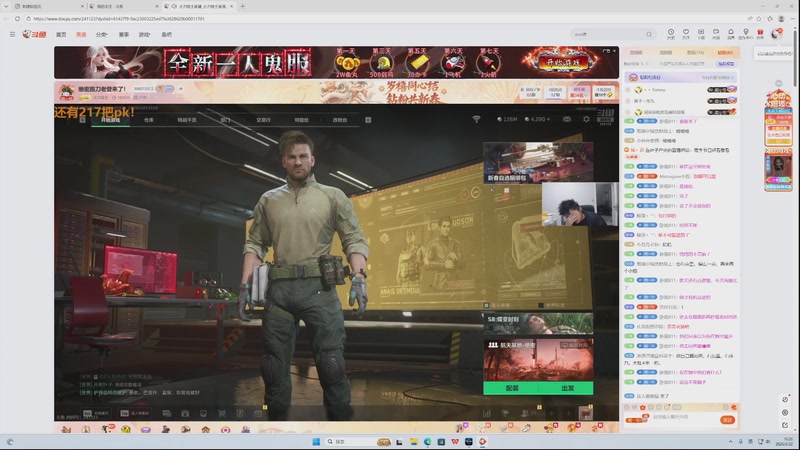Click the chat message input field
Image resolution: width=800 pixels, height=450 pixels.
pyautogui.click(x=684, y=417)
